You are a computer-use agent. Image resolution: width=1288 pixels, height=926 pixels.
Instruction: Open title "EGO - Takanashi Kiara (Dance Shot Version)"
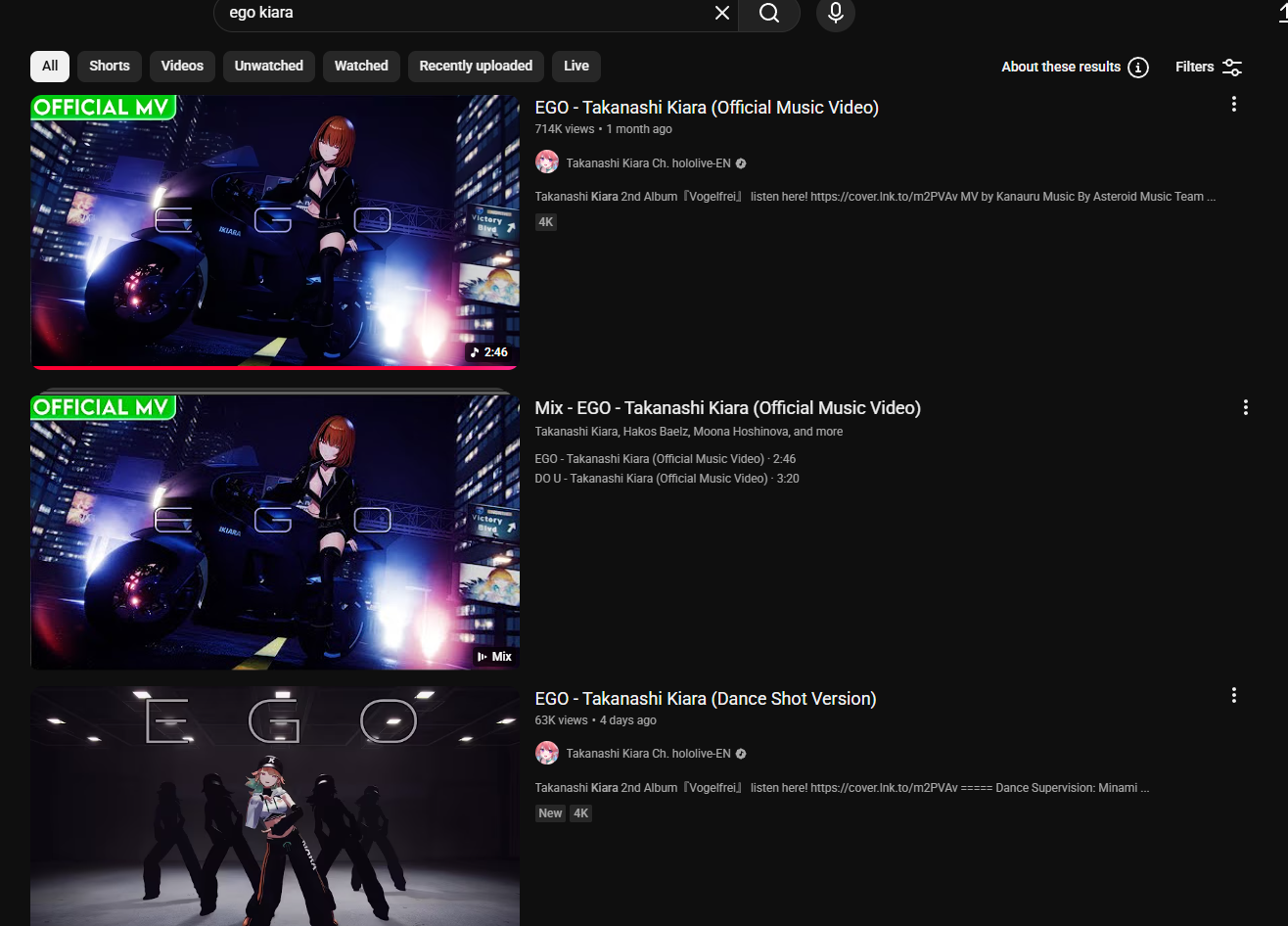click(x=706, y=699)
